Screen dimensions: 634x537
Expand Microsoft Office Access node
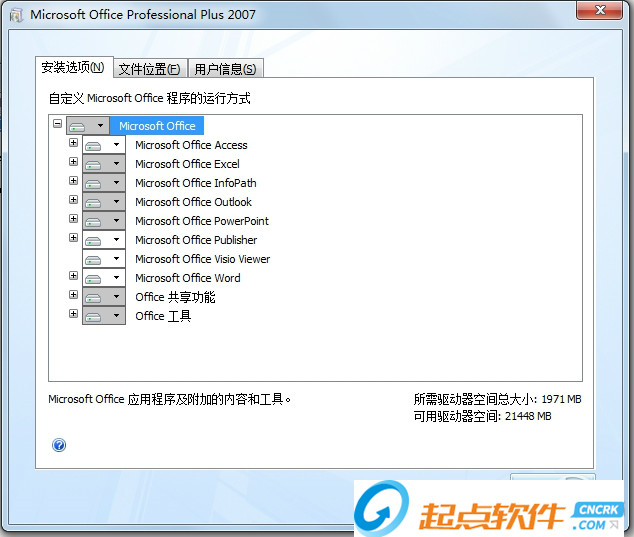coord(73,143)
